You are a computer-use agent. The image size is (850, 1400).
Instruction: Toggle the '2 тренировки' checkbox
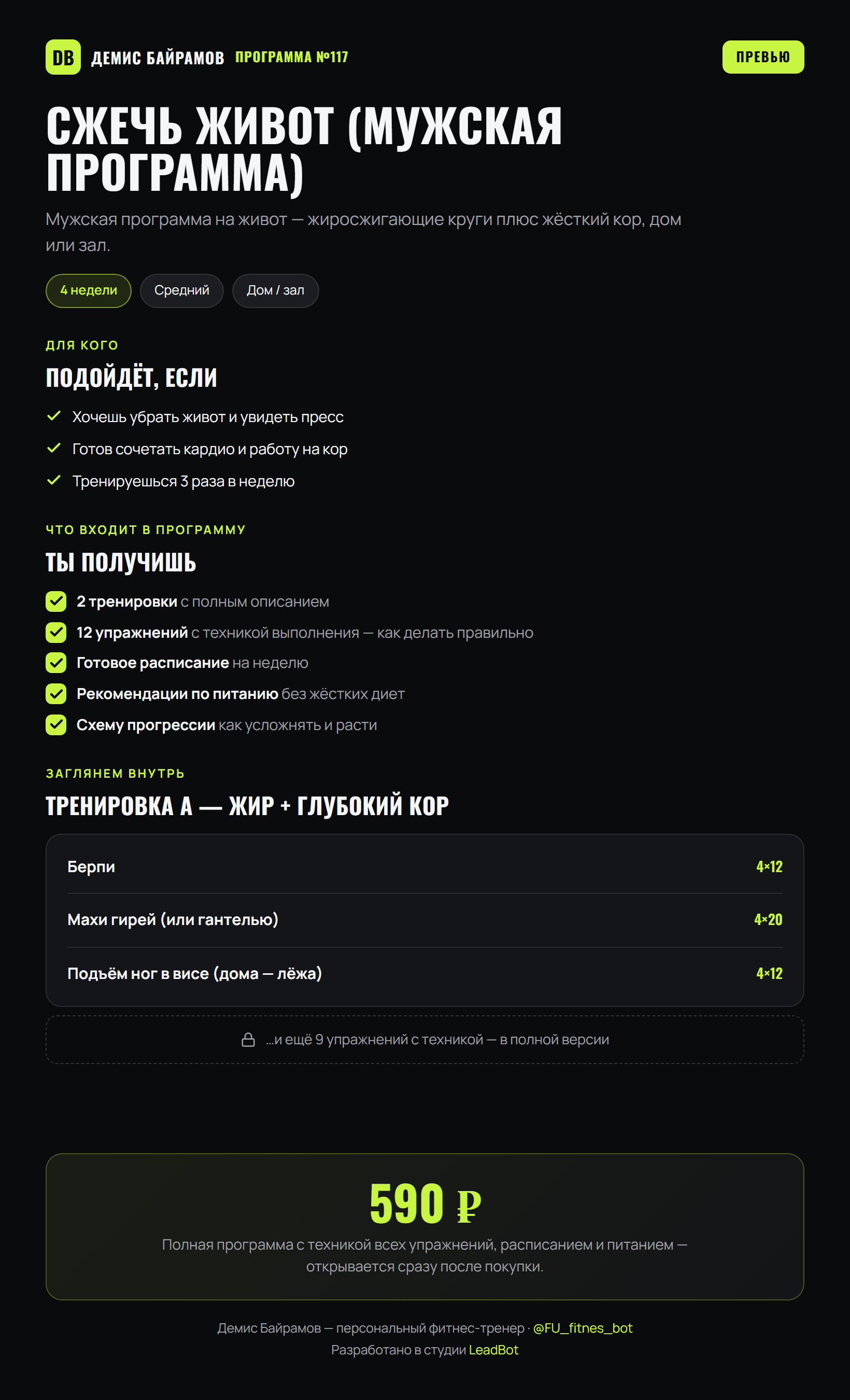tap(55, 601)
